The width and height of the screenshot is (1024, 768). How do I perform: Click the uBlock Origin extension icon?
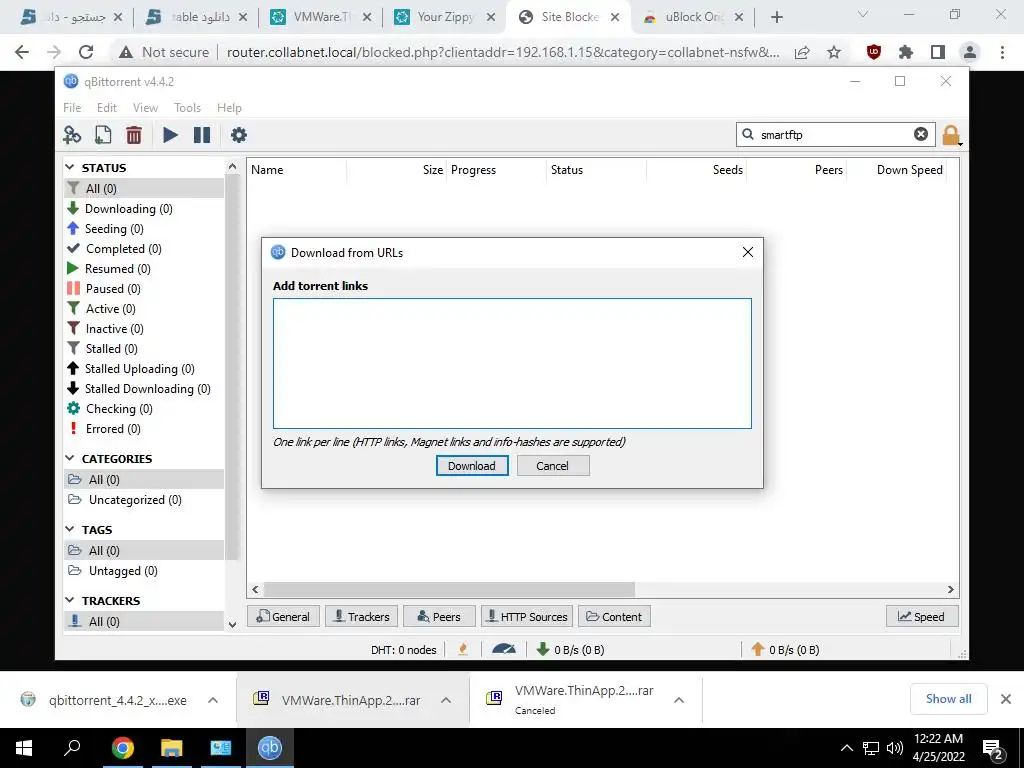pos(873,52)
